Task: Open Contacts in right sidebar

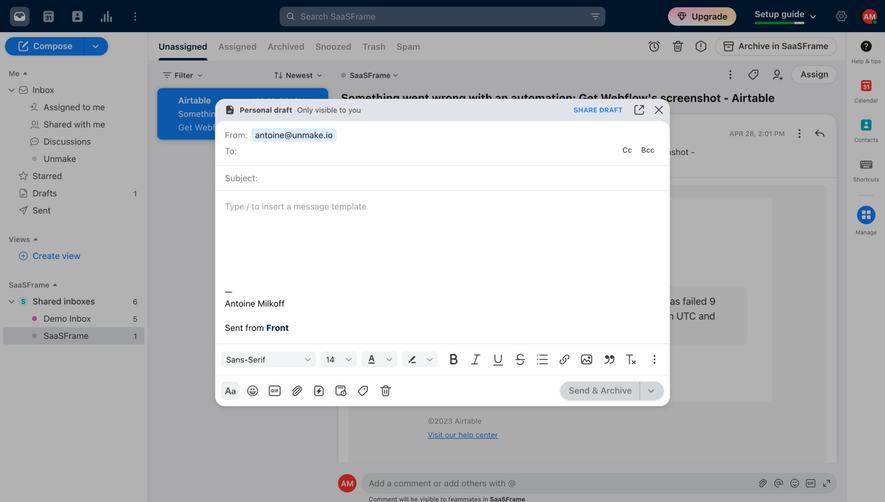Action: [866, 130]
